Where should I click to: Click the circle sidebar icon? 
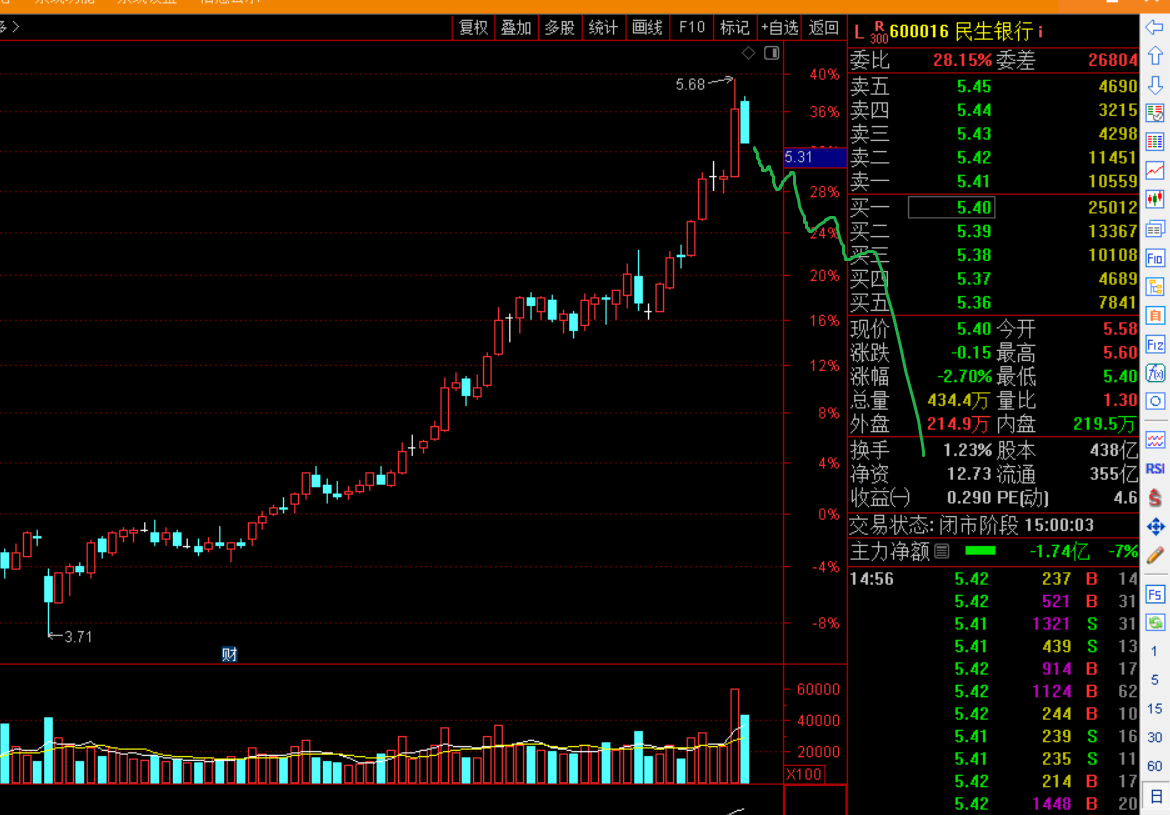coord(1155,402)
